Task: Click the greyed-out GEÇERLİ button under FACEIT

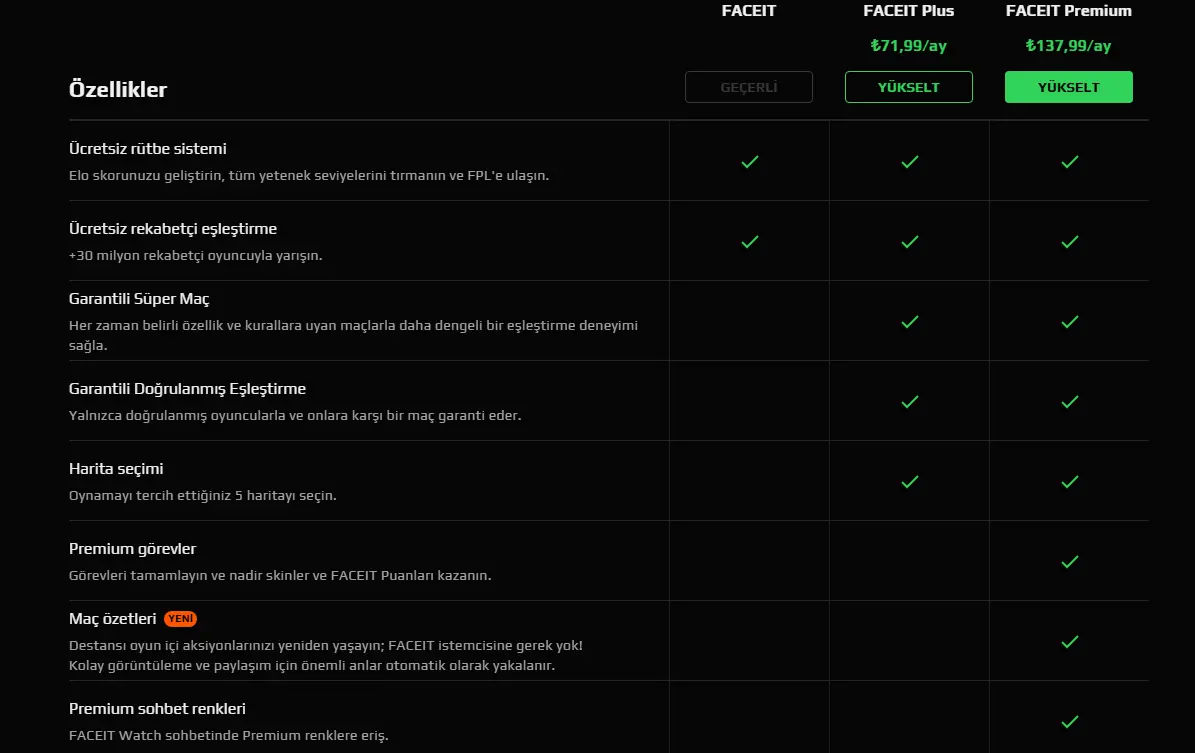Action: pos(748,87)
